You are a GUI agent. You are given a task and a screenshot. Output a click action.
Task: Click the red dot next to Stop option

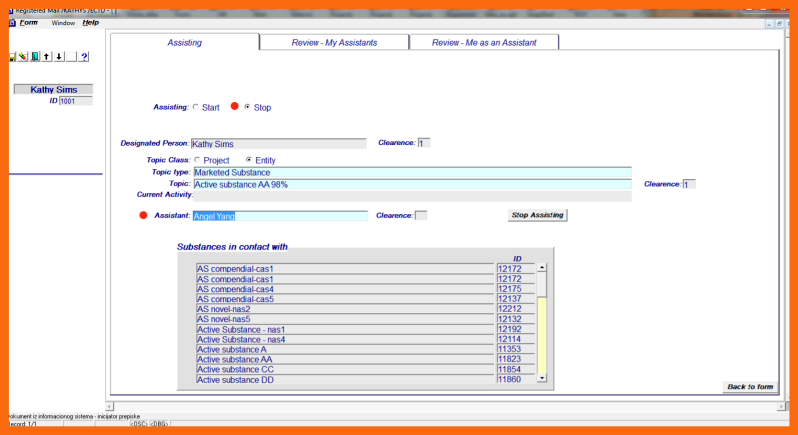pyautogui.click(x=235, y=107)
